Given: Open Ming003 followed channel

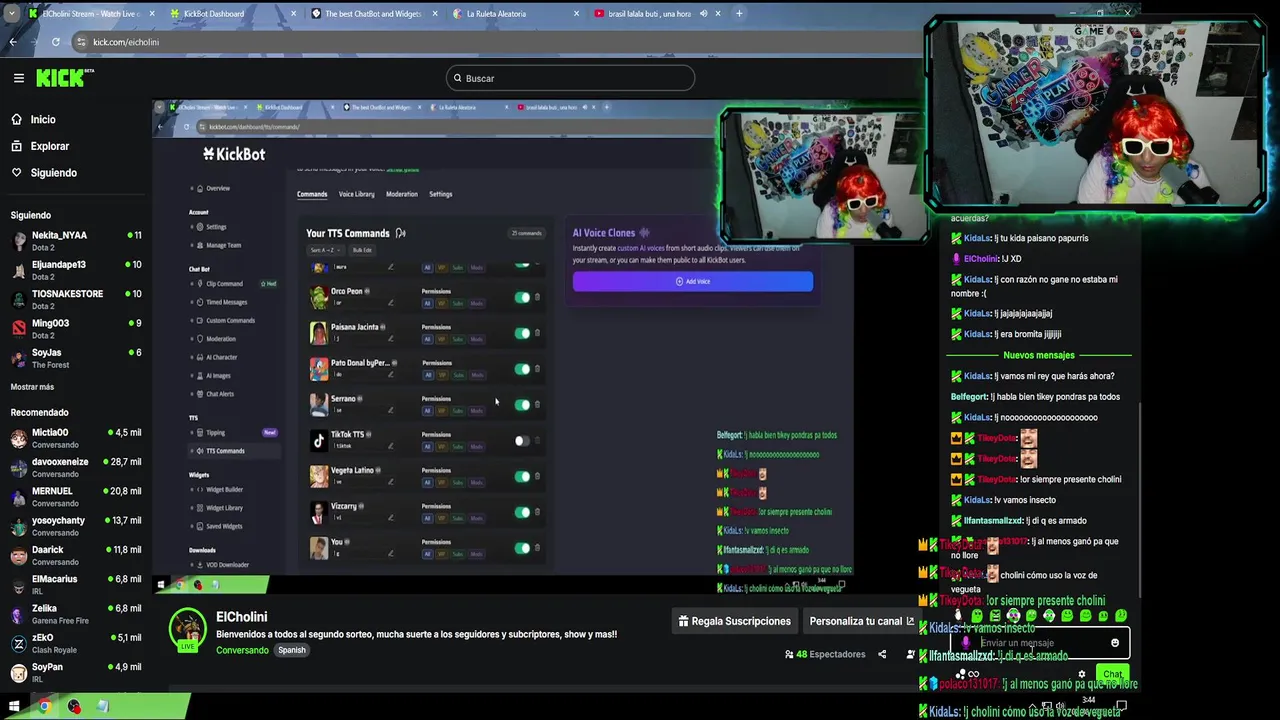Looking at the screenshot, I should tap(76, 328).
